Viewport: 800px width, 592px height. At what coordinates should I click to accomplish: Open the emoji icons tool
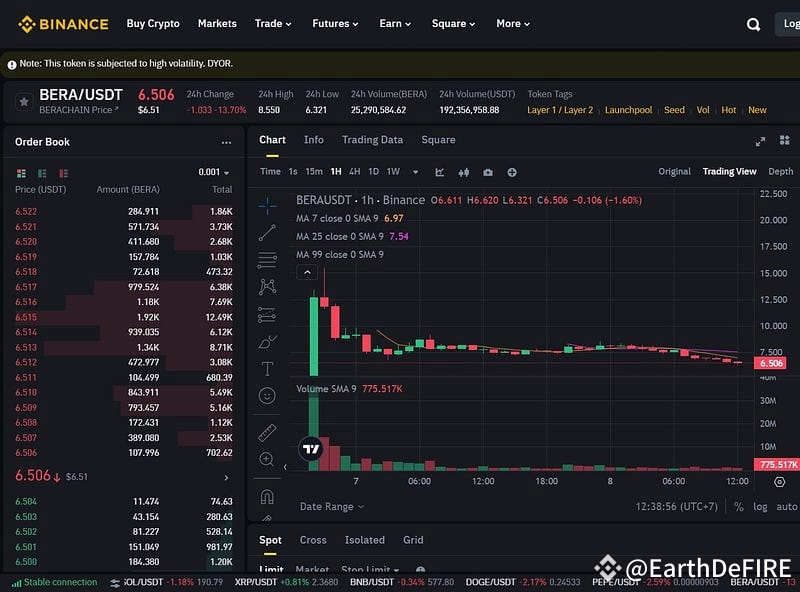point(267,396)
